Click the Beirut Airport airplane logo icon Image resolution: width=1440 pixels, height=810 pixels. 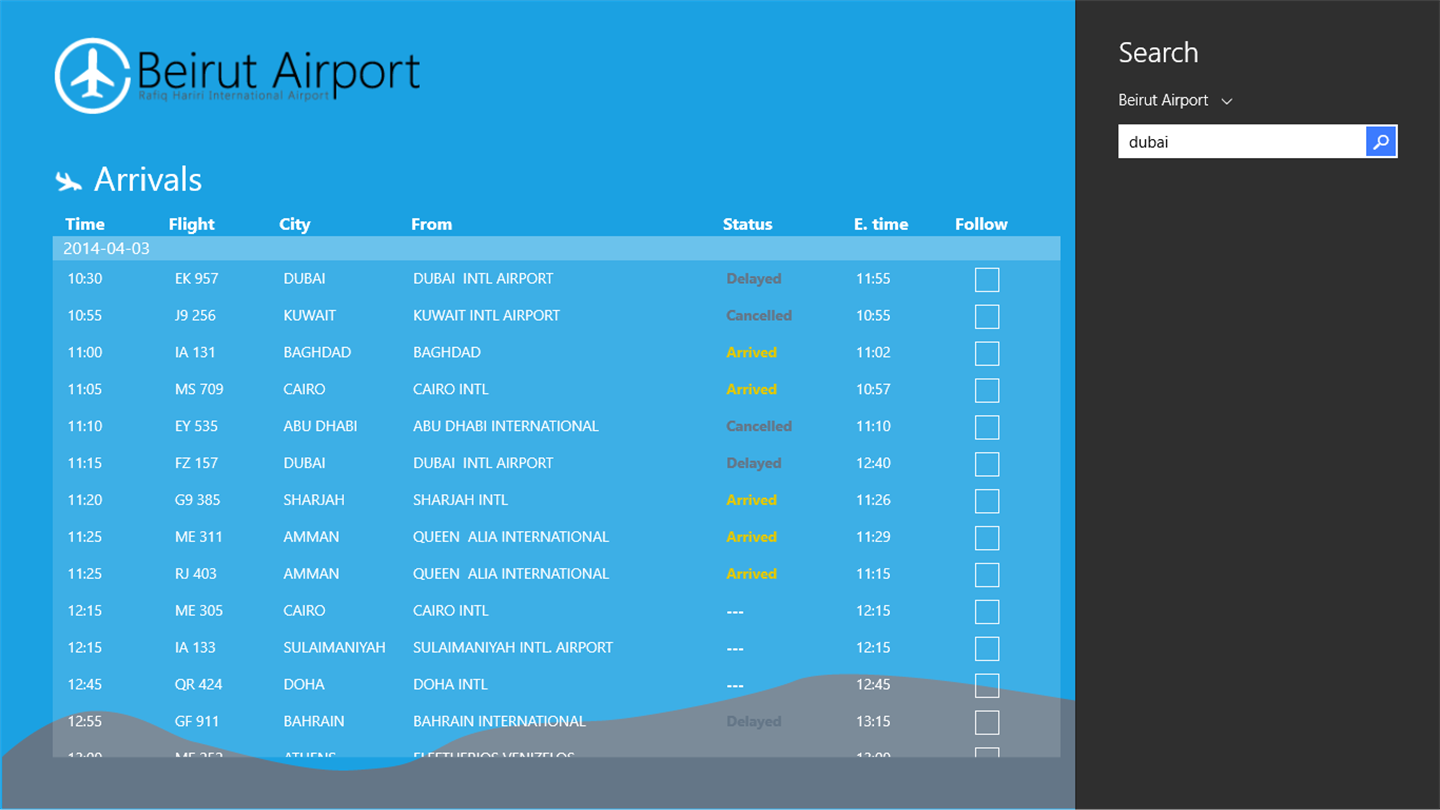(92, 75)
